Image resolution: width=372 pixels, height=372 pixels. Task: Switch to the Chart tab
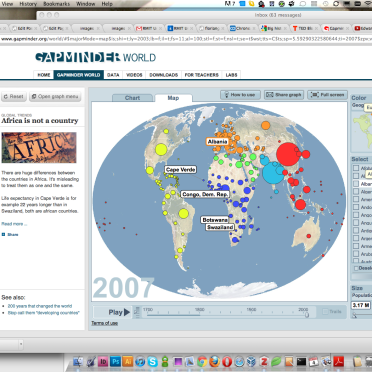[132, 98]
